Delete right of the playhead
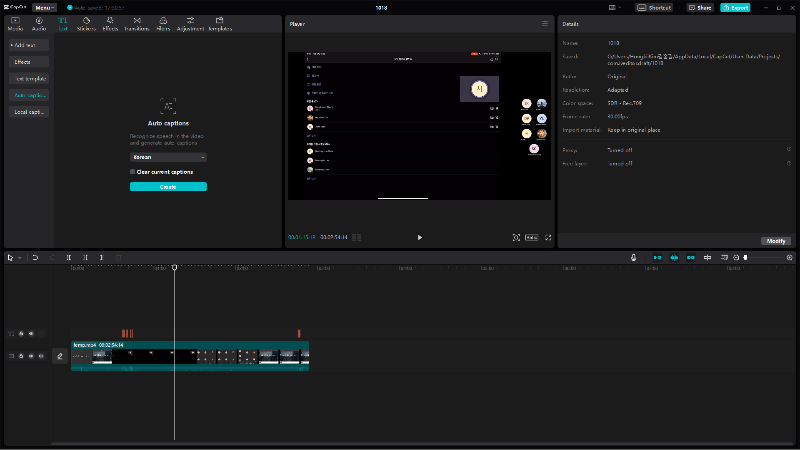 pos(102,258)
